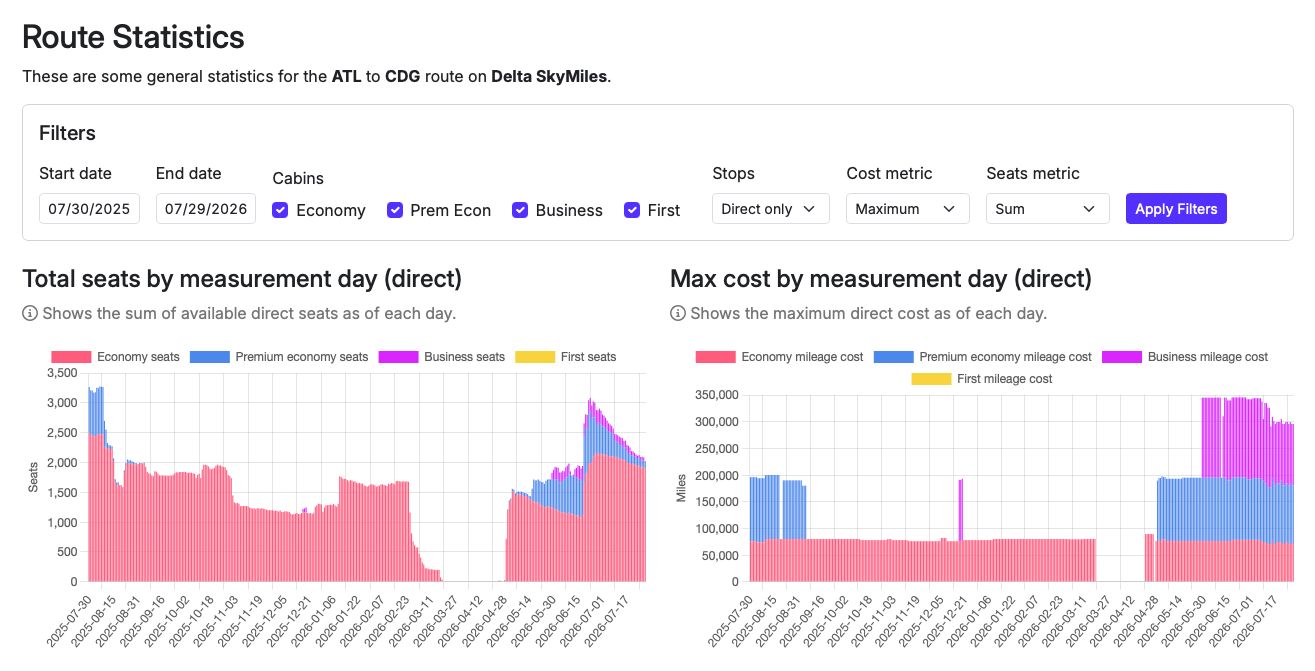Image resolution: width=1315 pixels, height=671 pixels.
Task: Click the Route Statistics page heading
Action: [133, 37]
